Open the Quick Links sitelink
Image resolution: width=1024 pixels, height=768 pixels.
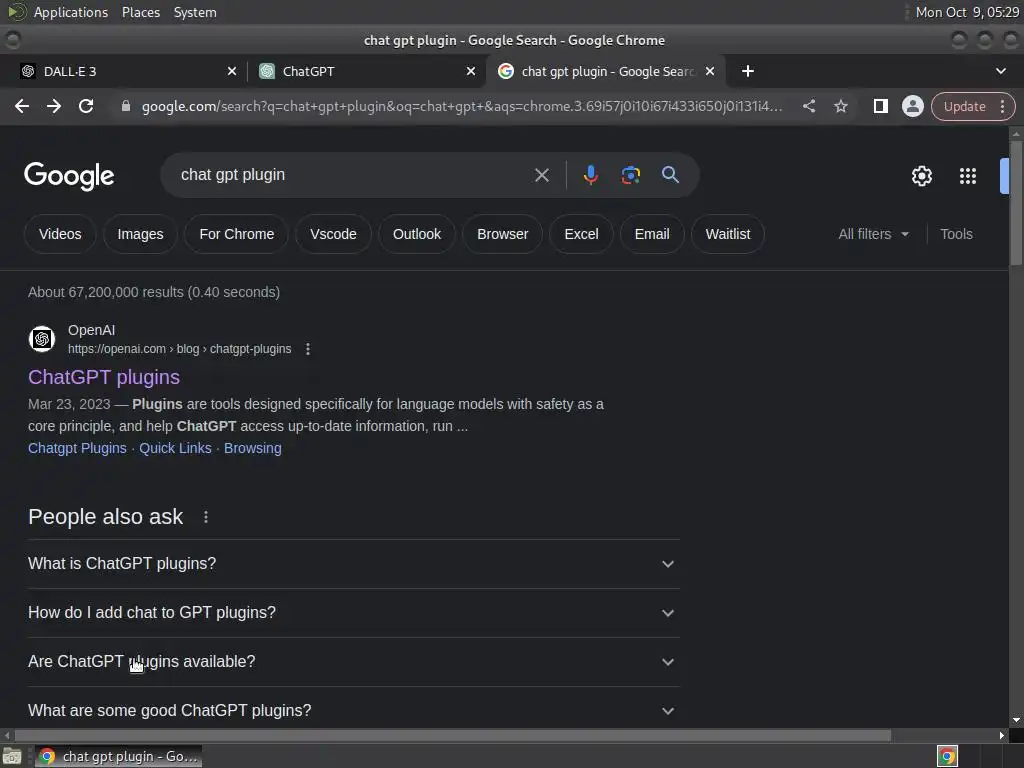pos(175,448)
